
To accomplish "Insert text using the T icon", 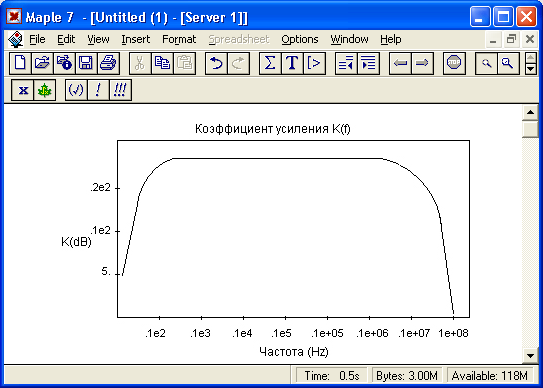I will (x=292, y=63).
